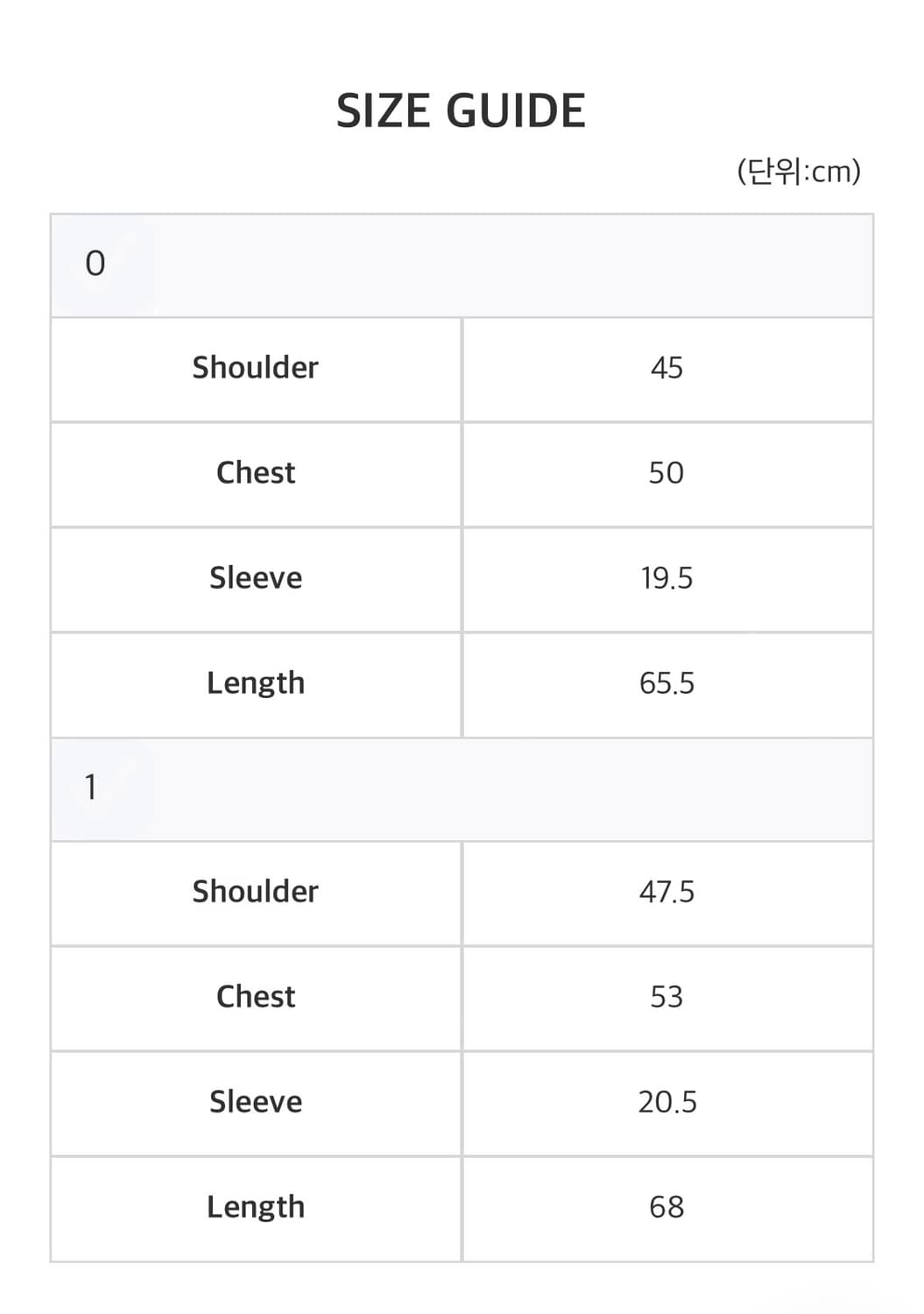Image resolution: width=924 pixels, height=1314 pixels.
Task: Click the Sleeve label under size 1
Action: click(255, 1102)
